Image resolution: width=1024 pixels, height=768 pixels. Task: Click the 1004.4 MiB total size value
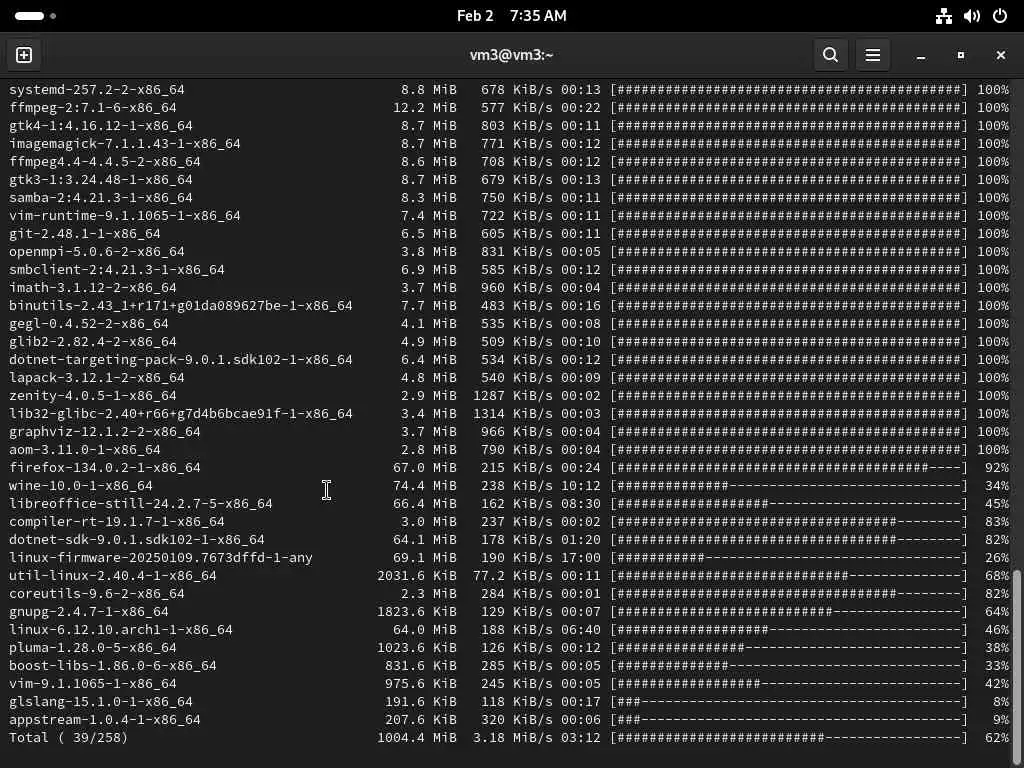417,737
